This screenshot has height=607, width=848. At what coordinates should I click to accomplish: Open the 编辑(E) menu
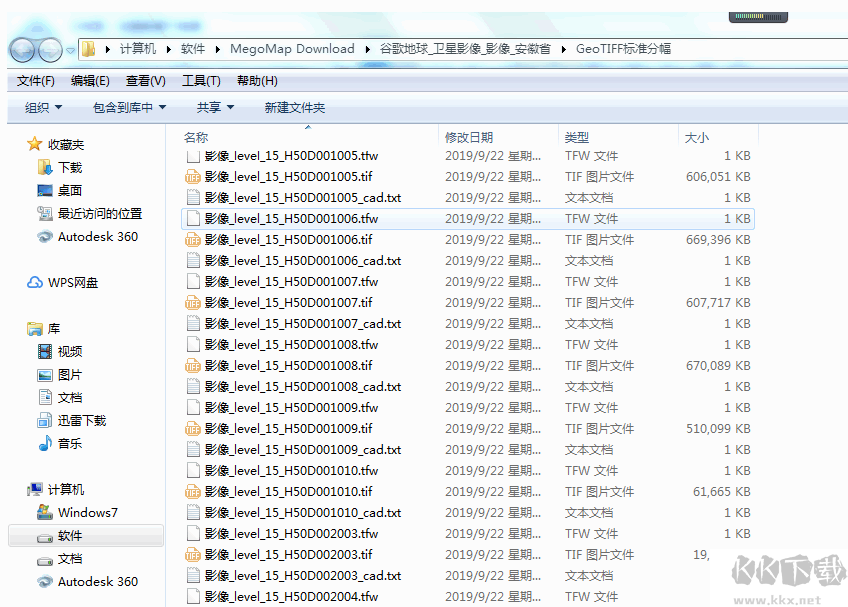tap(90, 81)
